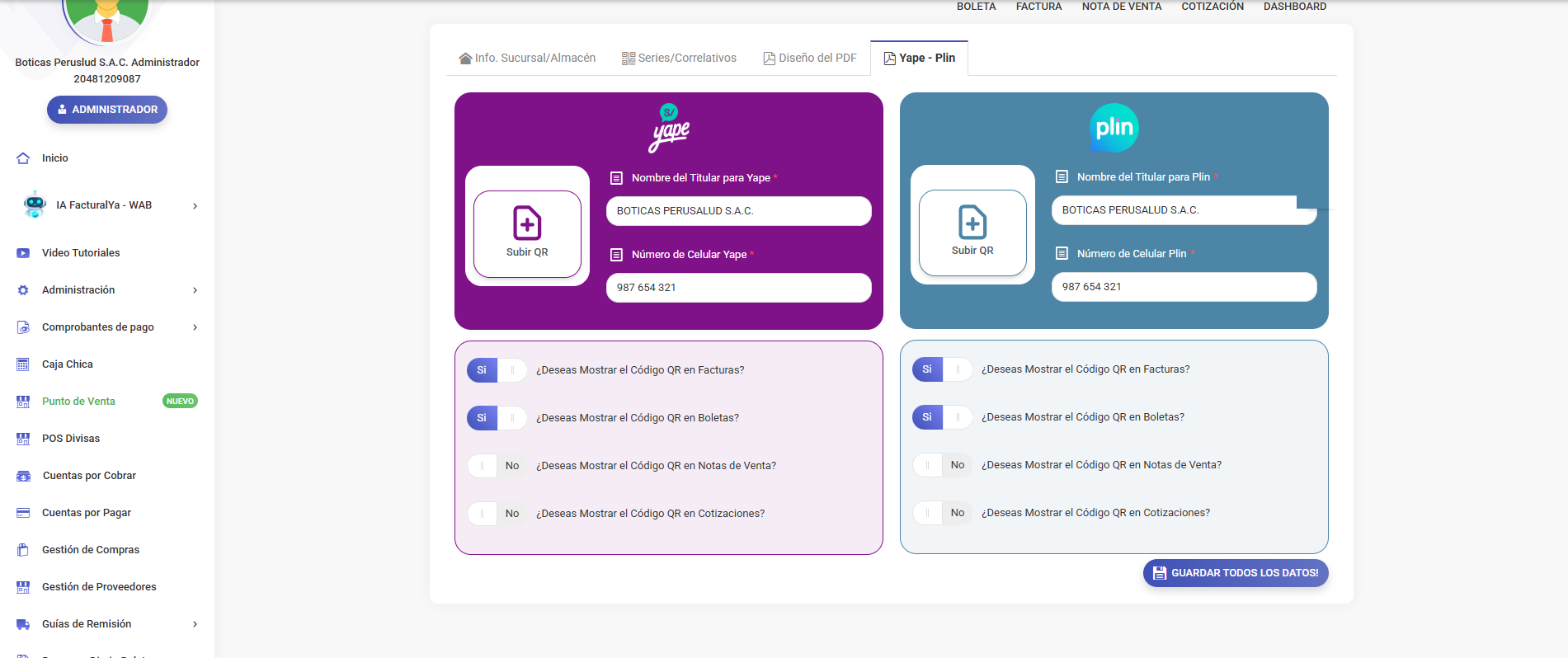Screen dimensions: 1568x658
Task: Click the Yape cell number field
Action: click(739, 288)
